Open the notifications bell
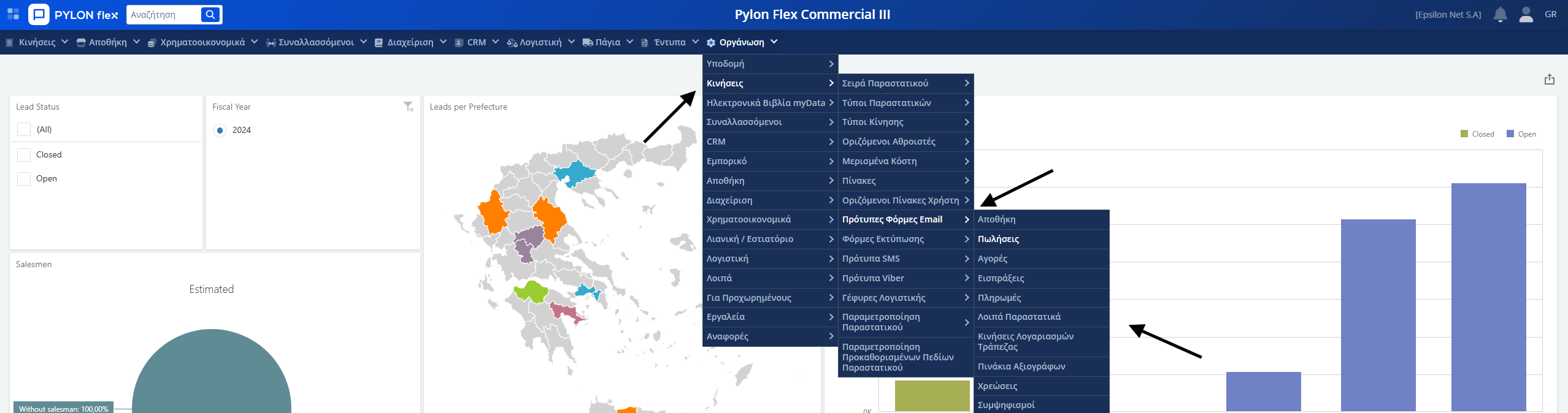Screen dimensions: 1568x413 [x=1501, y=14]
